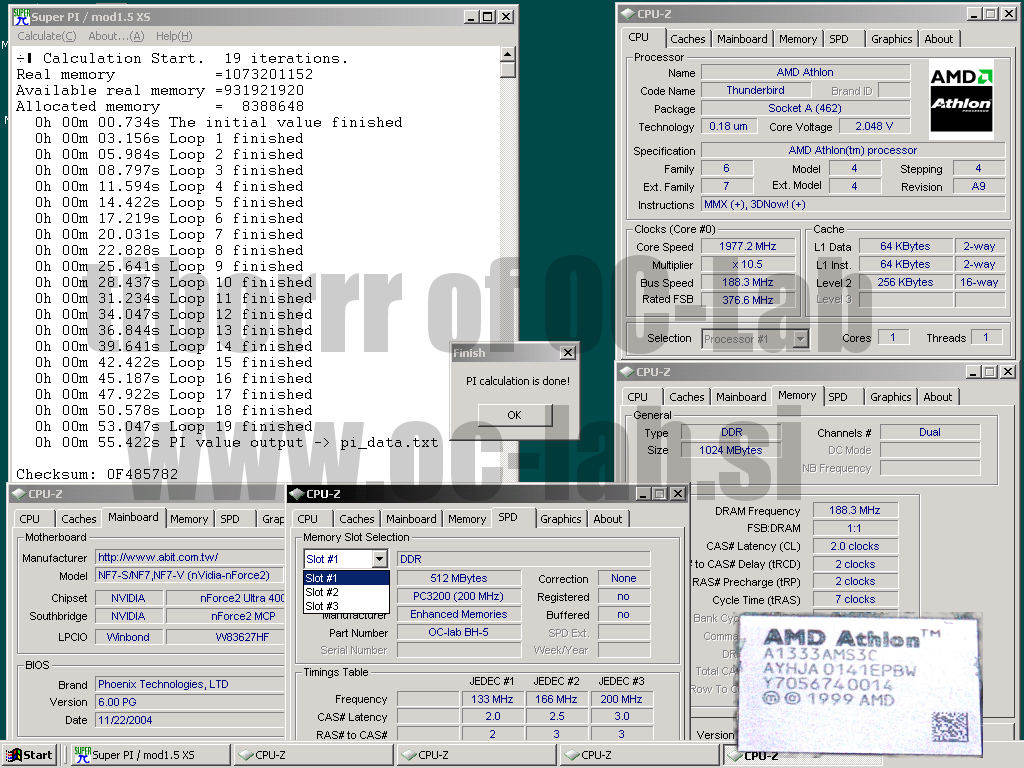
Task: Click the DRAM Frequency 188.3 MHz value
Action: pyautogui.click(x=855, y=510)
